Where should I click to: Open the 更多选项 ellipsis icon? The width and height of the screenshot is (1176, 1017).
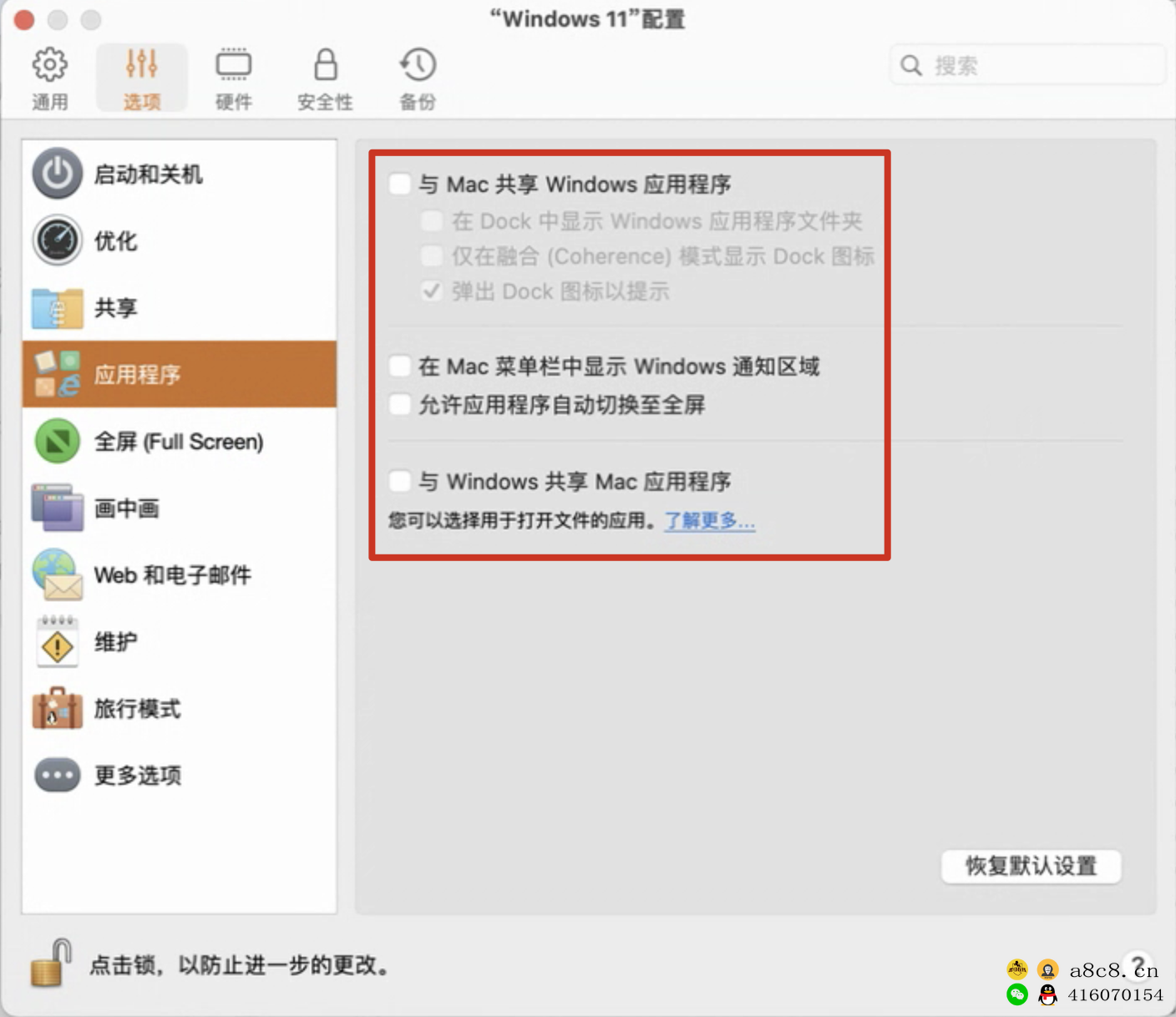[x=57, y=775]
